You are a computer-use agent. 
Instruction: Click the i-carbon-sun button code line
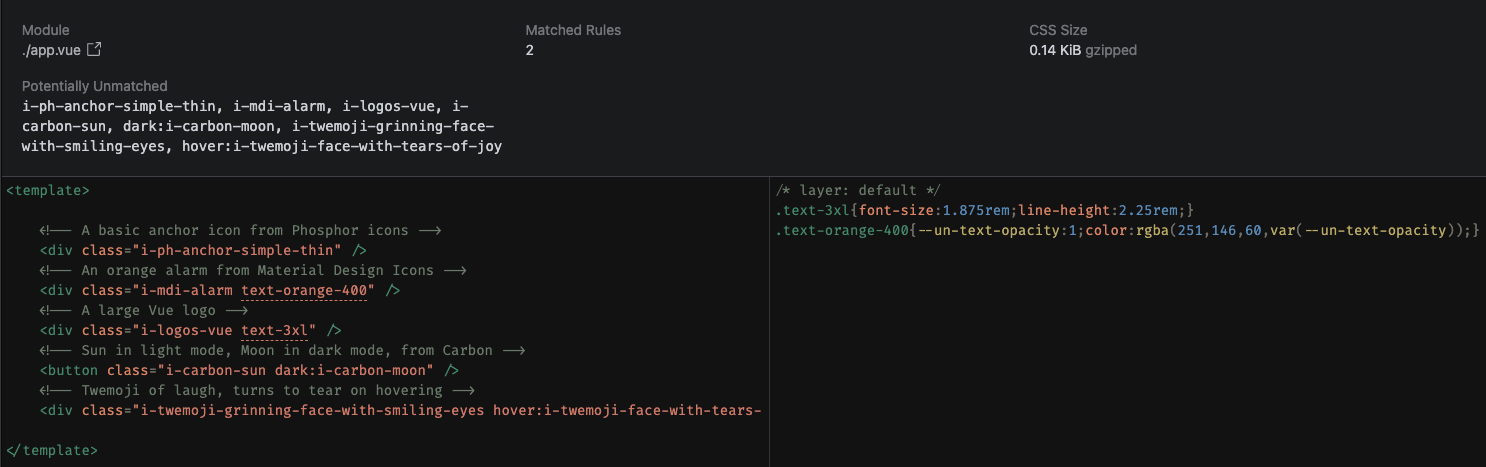[x=249, y=370]
